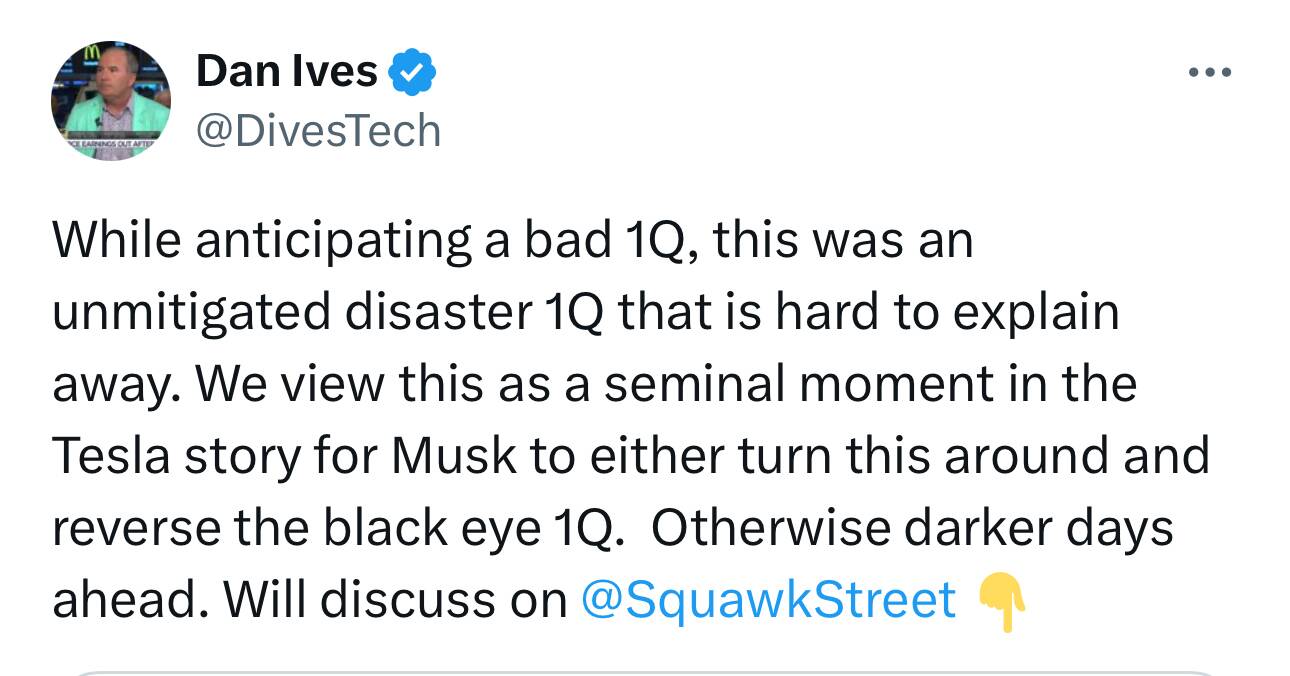Click the "Will discuss on" text
The width and height of the screenshot is (1290, 676).
coord(395,600)
